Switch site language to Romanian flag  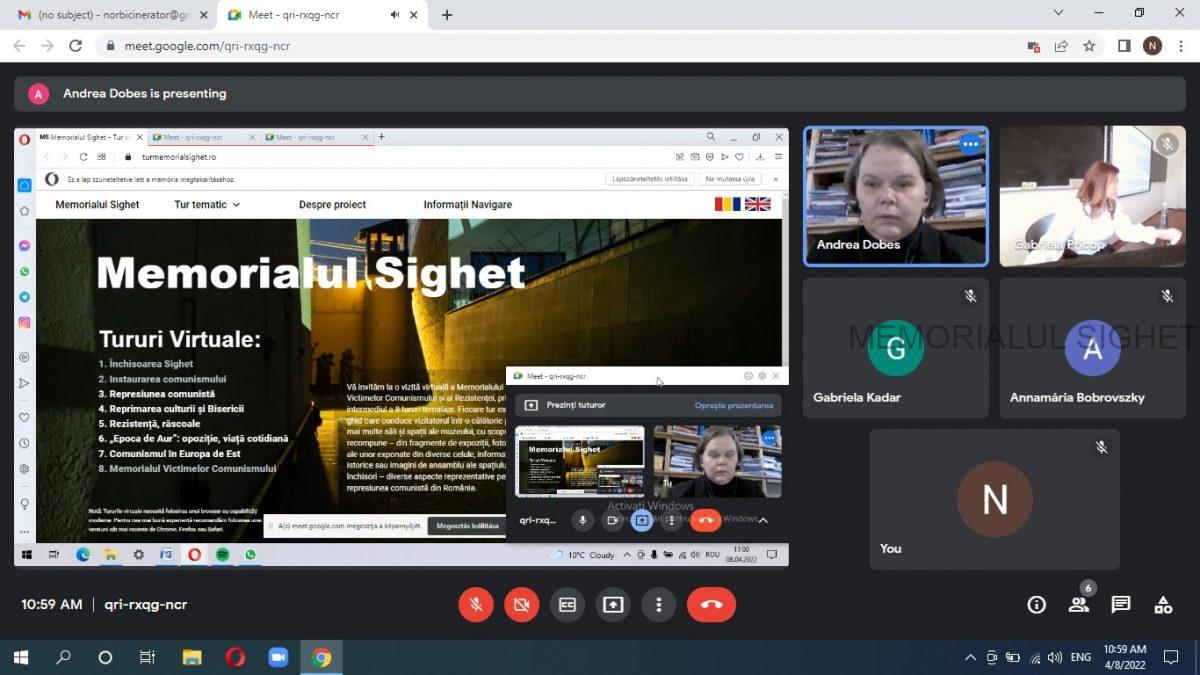[x=727, y=204]
